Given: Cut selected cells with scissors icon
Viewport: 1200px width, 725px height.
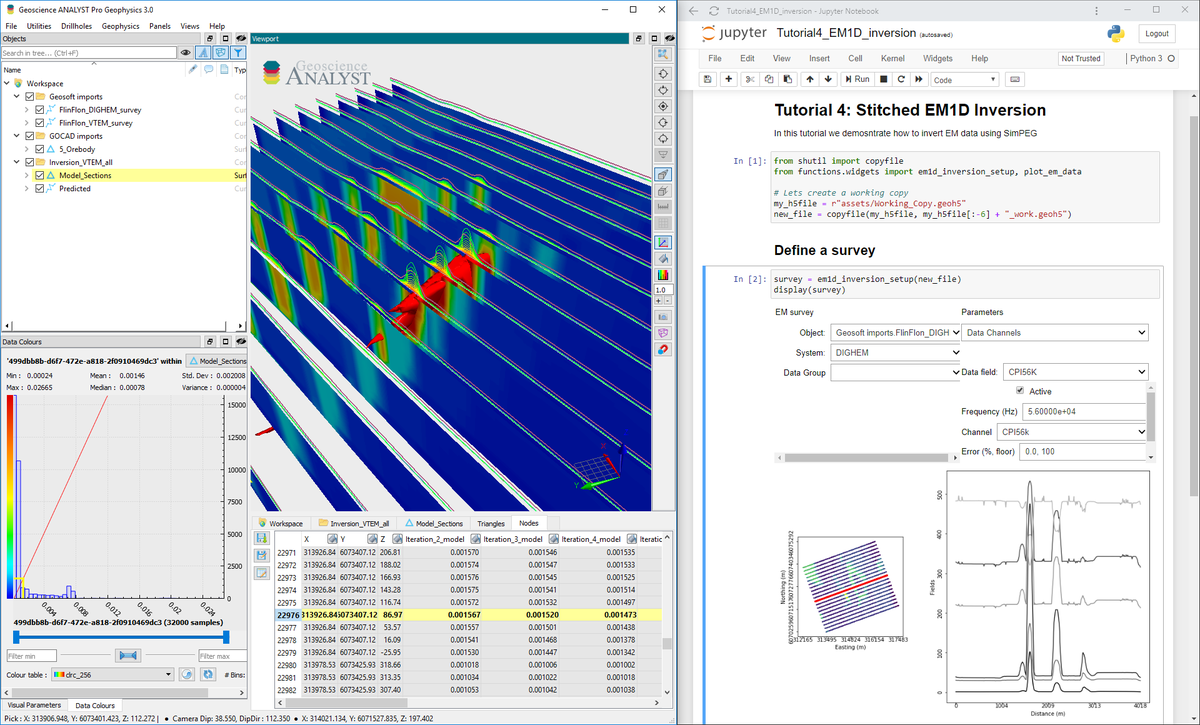Looking at the screenshot, I should [x=750, y=79].
